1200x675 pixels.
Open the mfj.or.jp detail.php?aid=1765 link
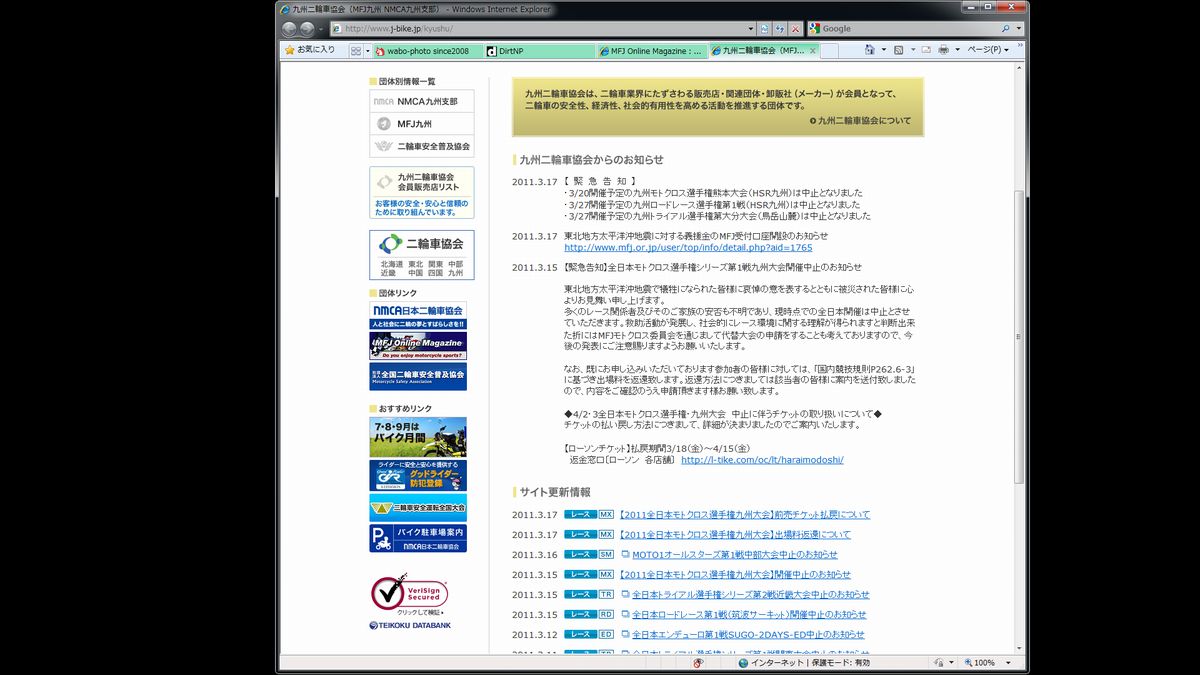688,247
